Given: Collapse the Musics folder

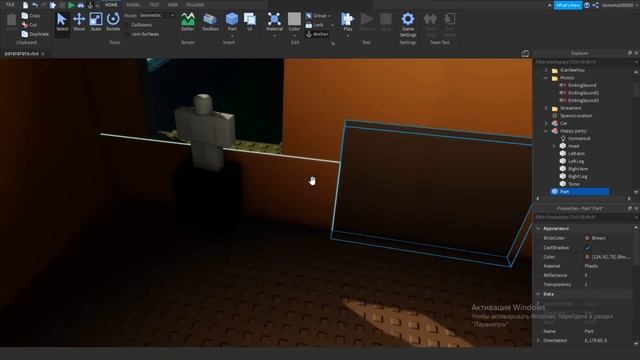Looking at the screenshot, I should (x=546, y=78).
